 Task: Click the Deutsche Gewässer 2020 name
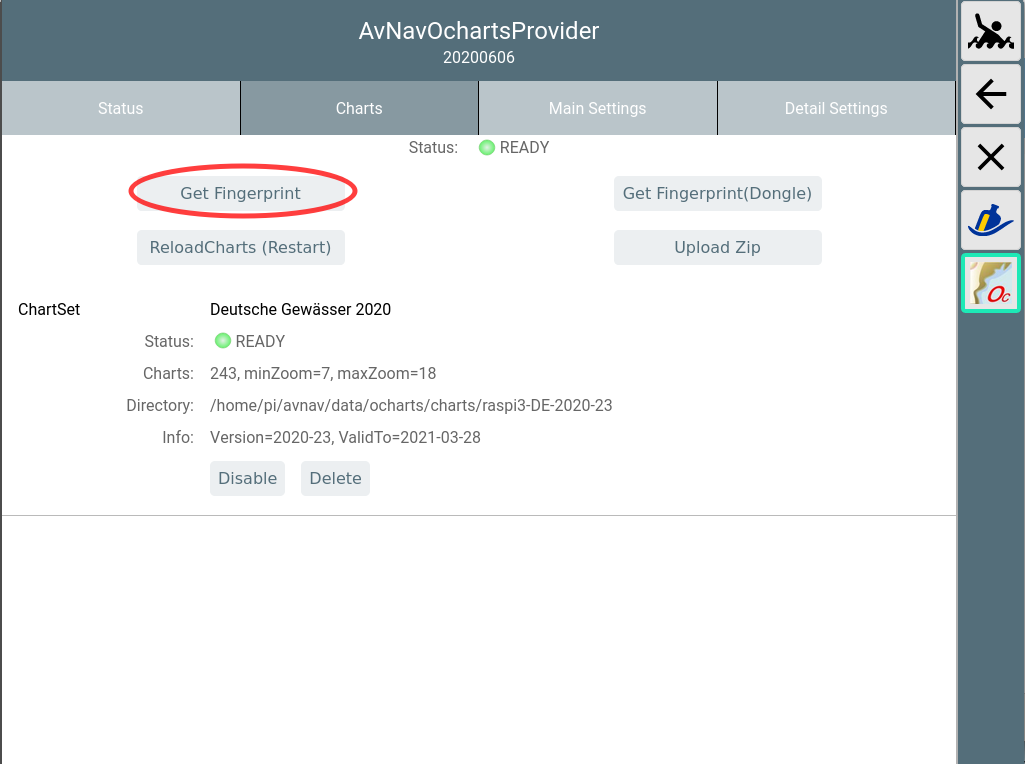301,309
